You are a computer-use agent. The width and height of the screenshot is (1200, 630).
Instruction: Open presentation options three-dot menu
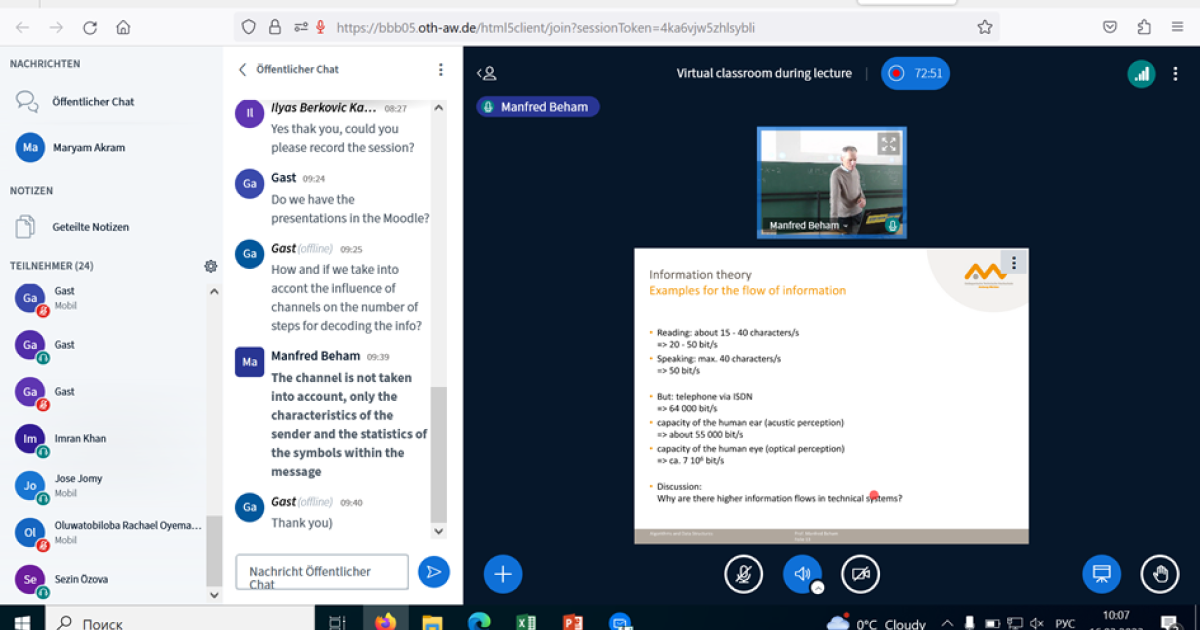[x=1014, y=263]
